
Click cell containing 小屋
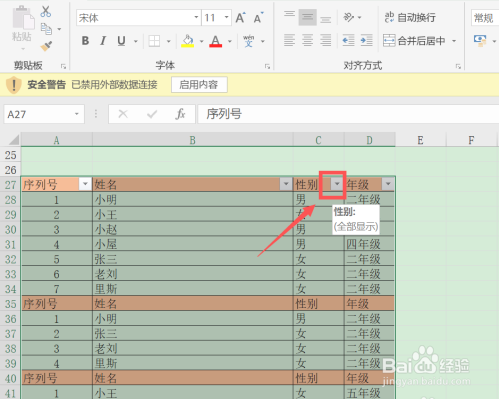pyautogui.click(x=193, y=244)
